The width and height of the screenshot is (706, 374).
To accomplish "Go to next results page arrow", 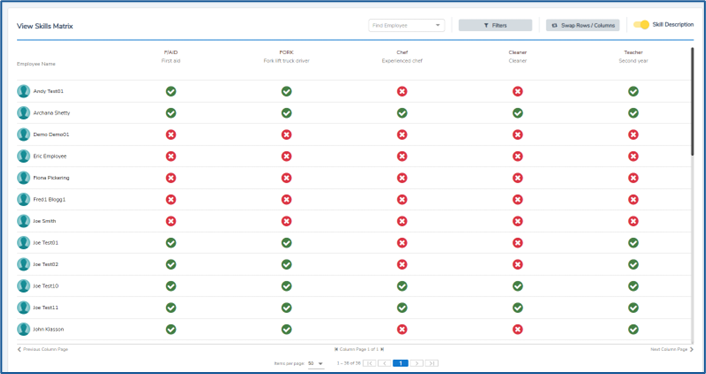I will (x=417, y=363).
